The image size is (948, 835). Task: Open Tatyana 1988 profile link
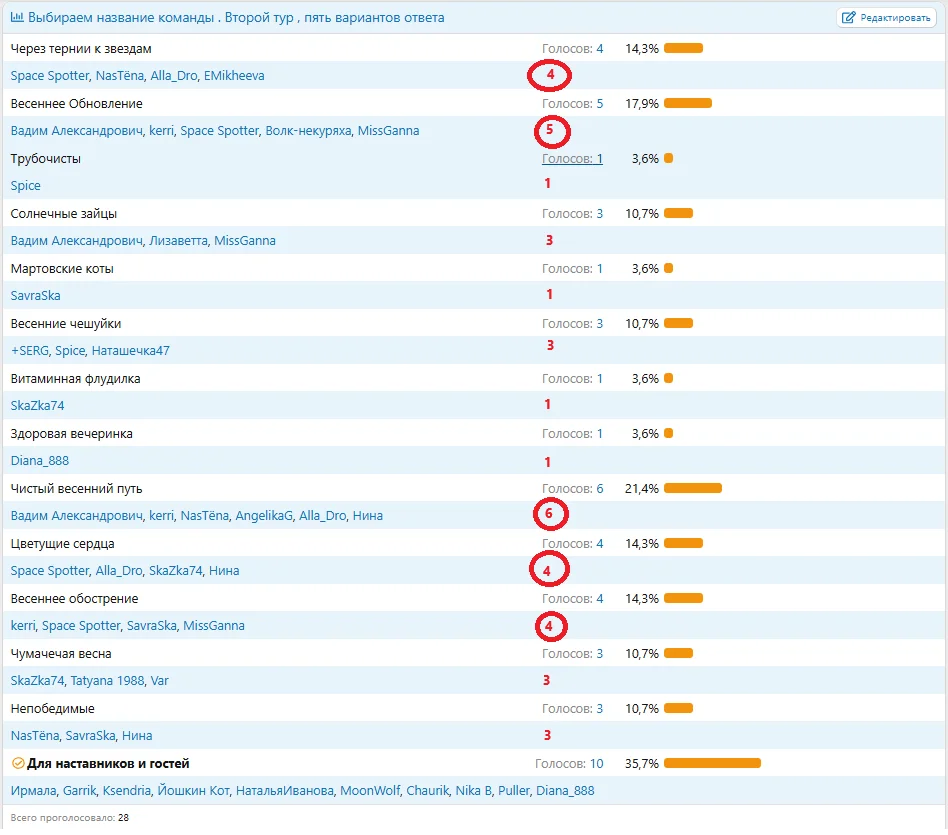tap(107, 681)
